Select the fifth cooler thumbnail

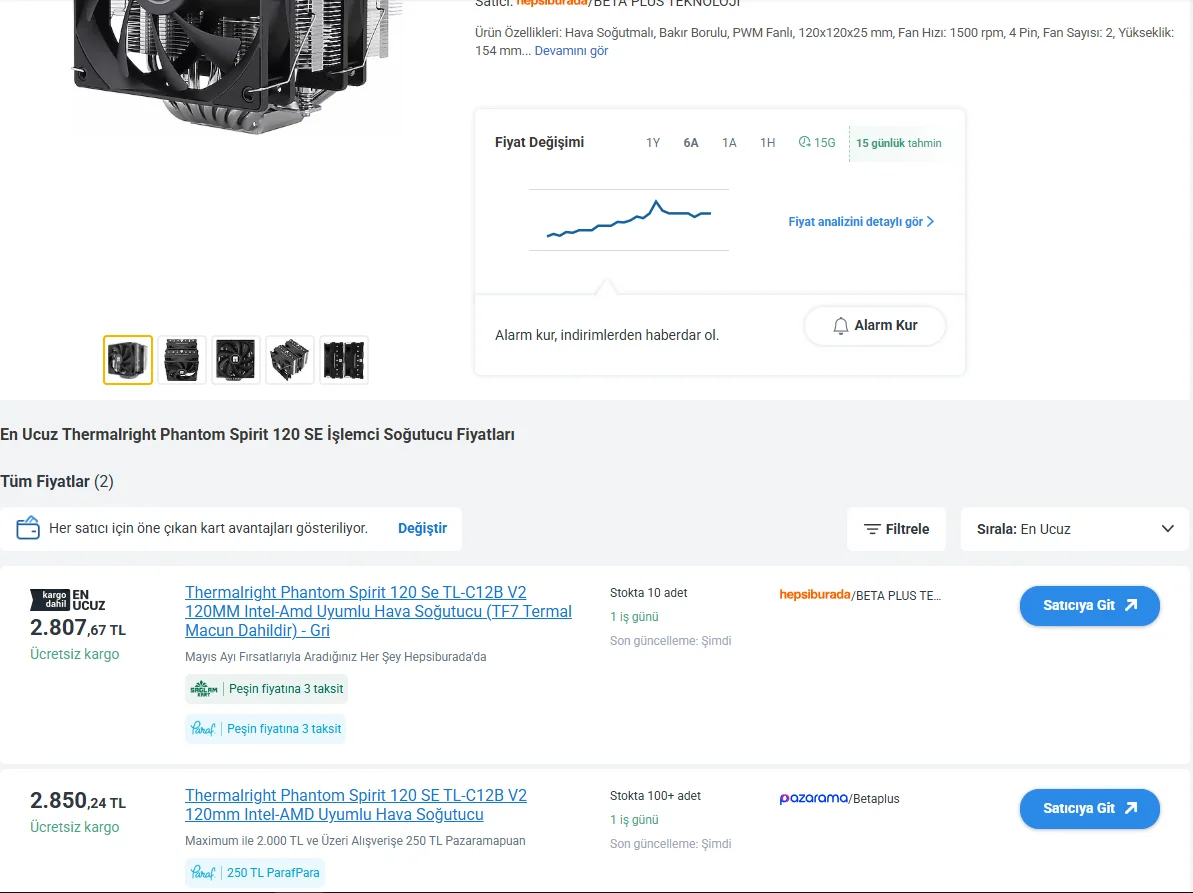click(344, 360)
